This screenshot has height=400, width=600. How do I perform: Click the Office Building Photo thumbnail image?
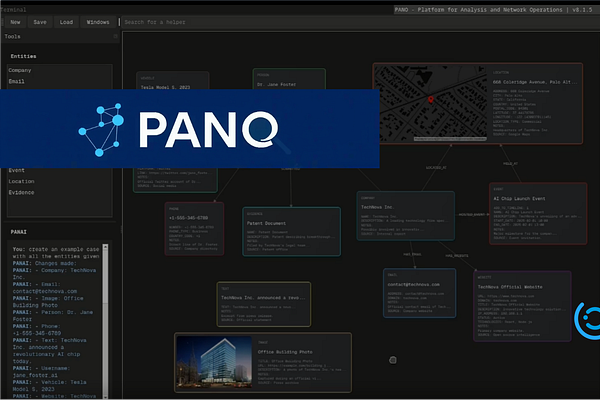tap(214, 362)
